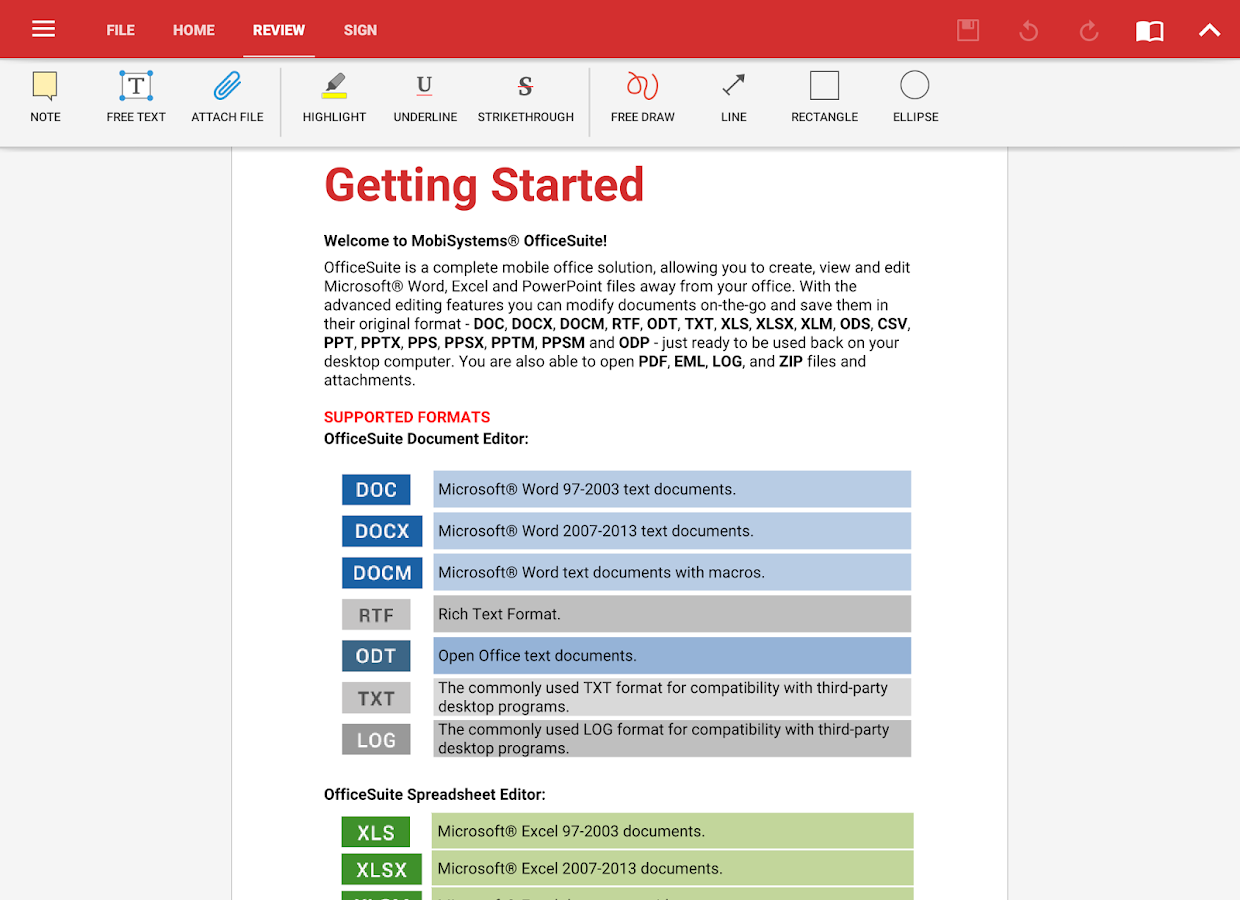Click the ODT format badge

click(376, 656)
